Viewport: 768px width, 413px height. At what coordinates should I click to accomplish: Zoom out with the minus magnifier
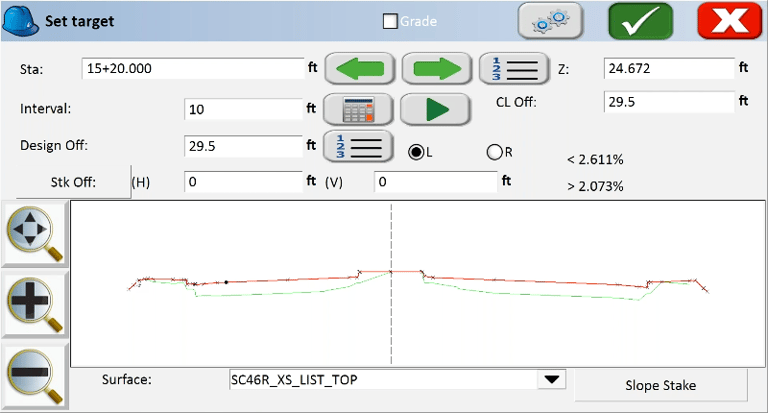[x=34, y=376]
